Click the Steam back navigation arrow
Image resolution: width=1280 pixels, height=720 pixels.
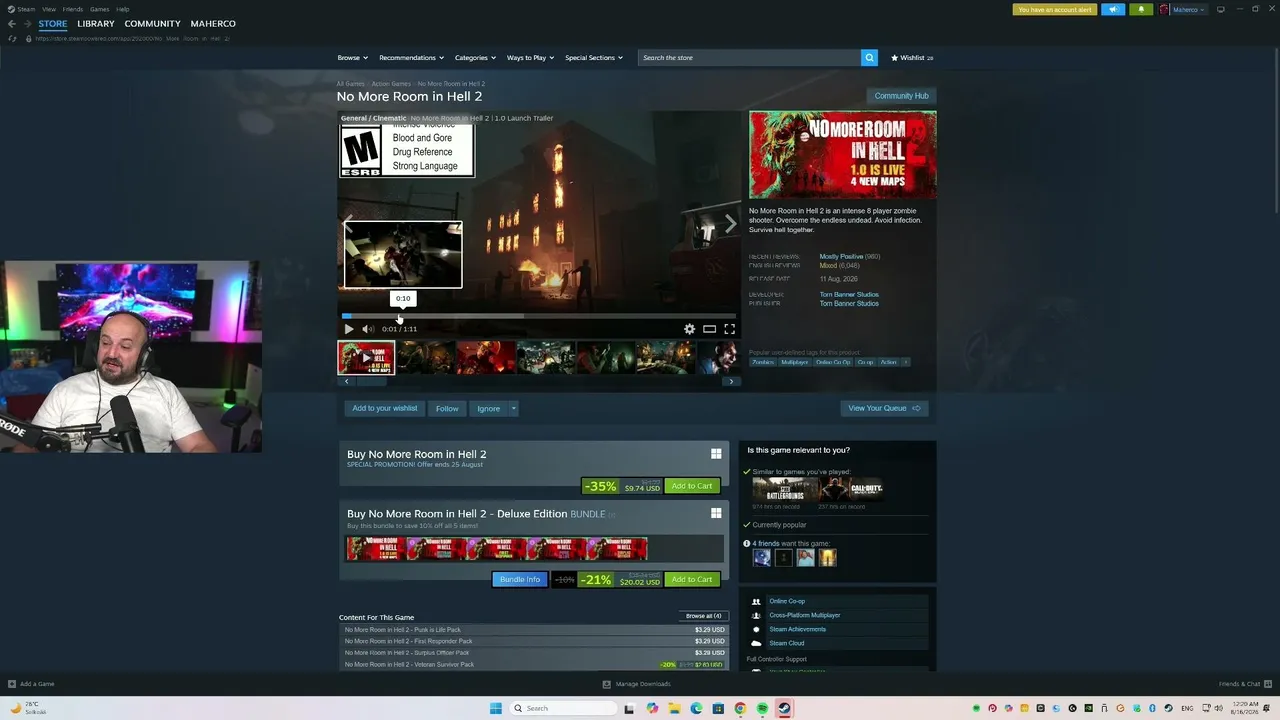click(12, 24)
